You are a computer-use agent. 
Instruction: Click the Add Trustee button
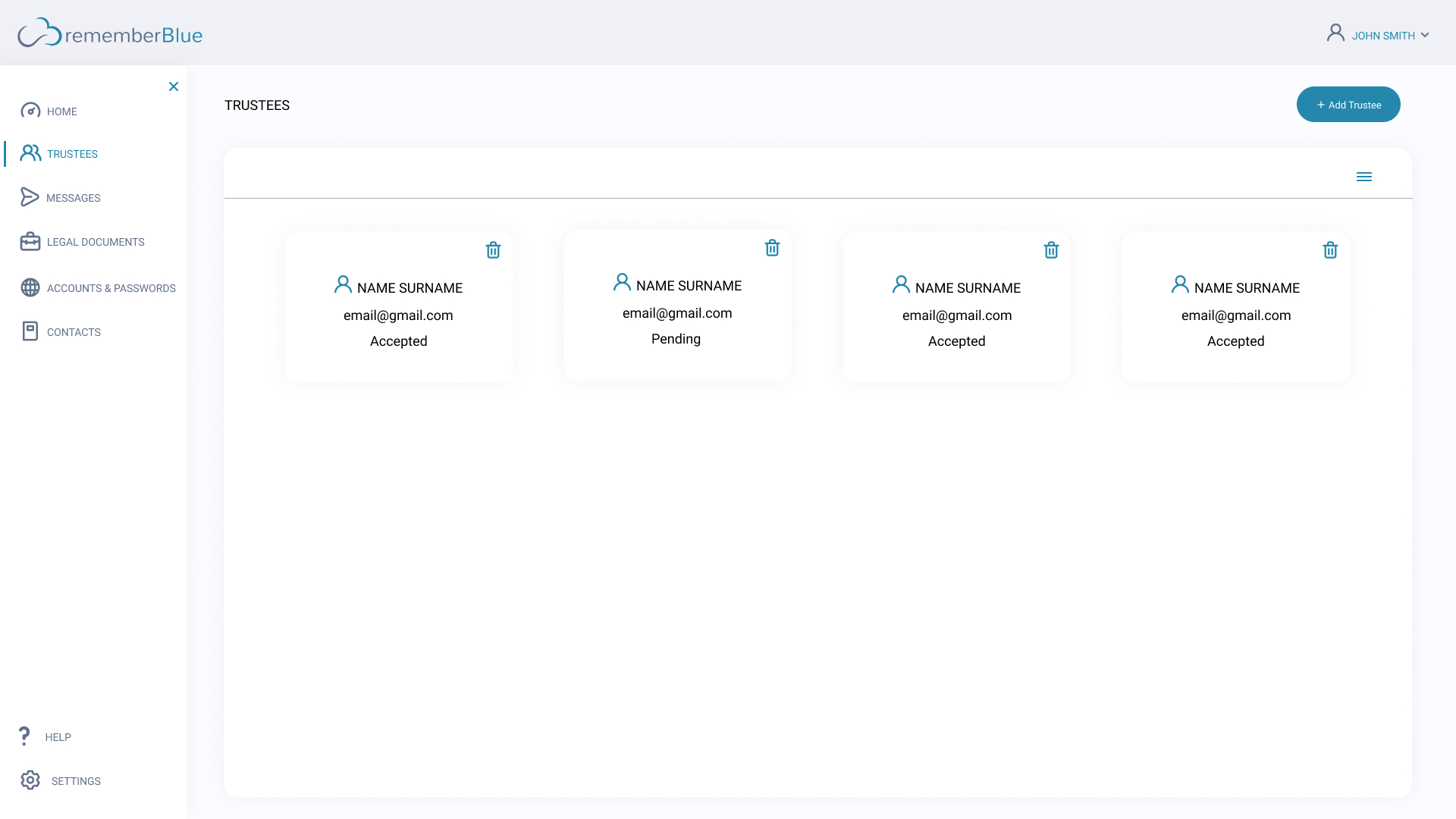pos(1348,105)
